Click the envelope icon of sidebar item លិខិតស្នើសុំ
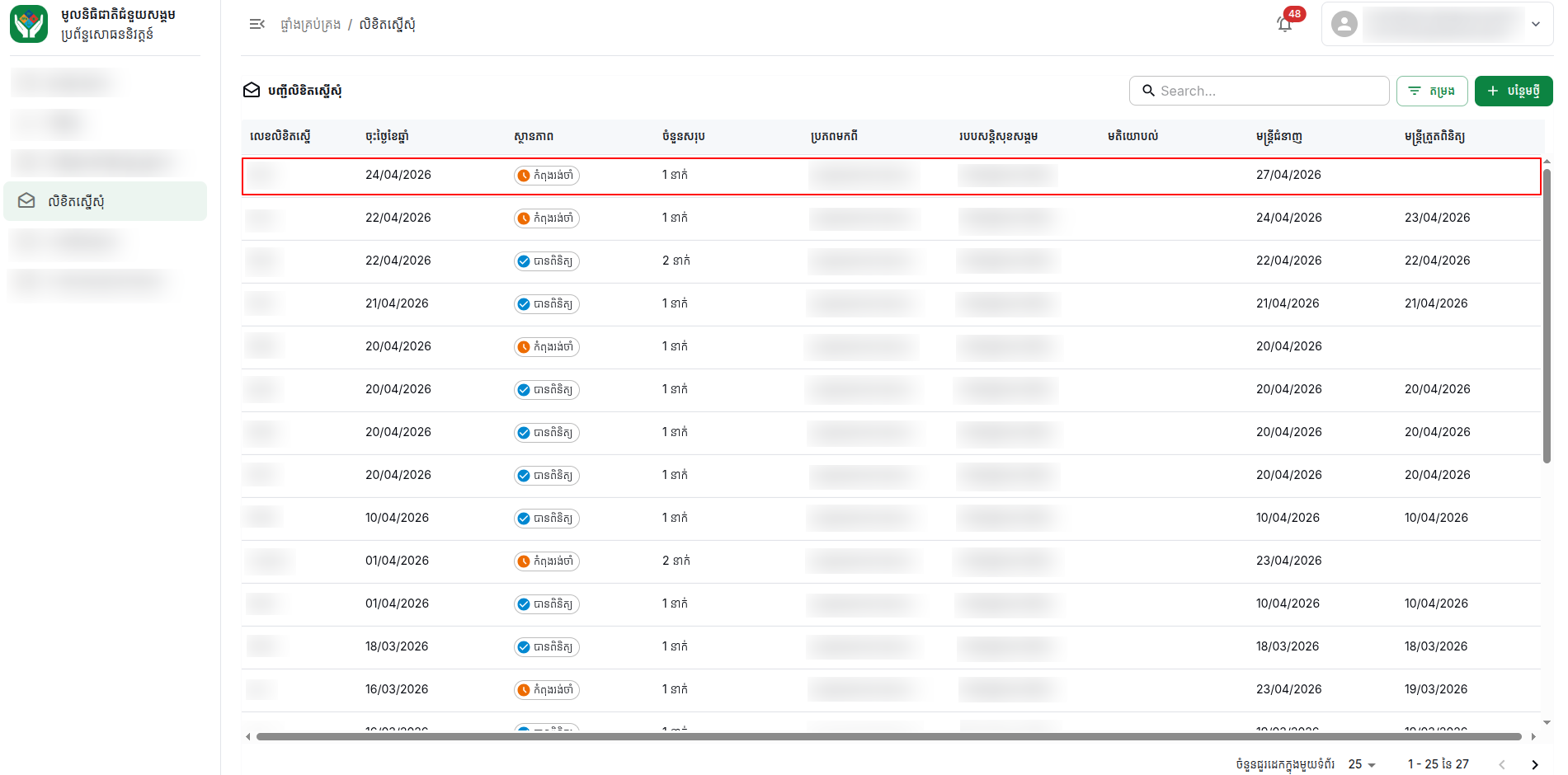 [26, 200]
